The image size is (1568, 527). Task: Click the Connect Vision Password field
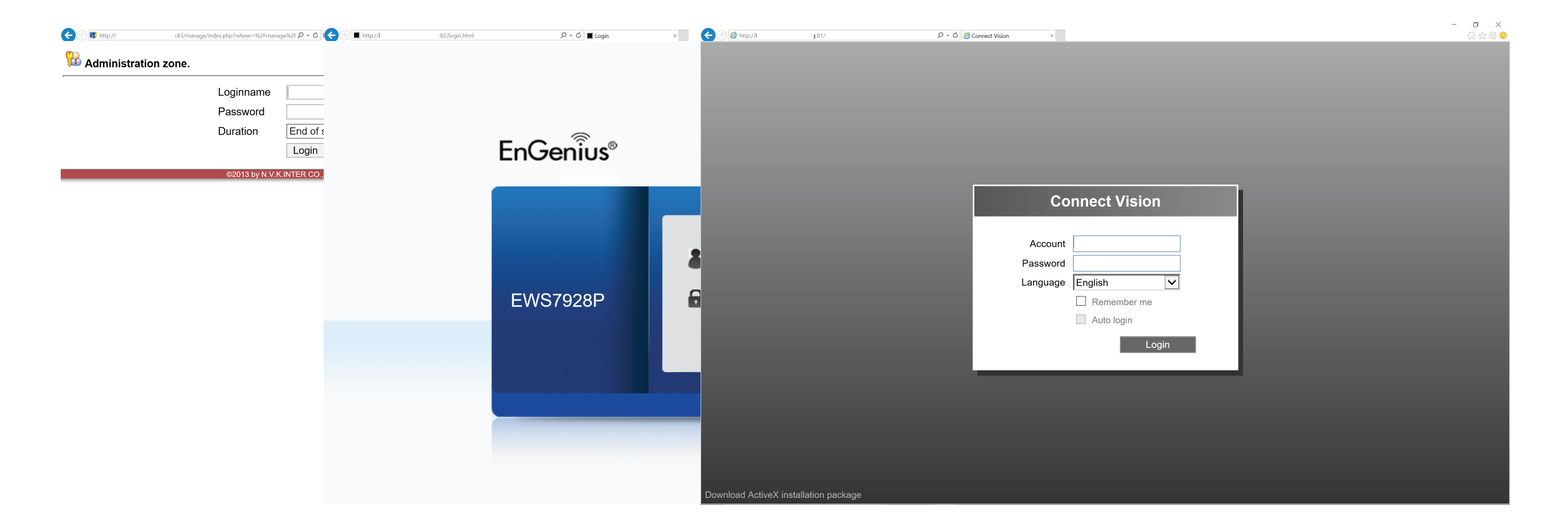click(x=1127, y=263)
